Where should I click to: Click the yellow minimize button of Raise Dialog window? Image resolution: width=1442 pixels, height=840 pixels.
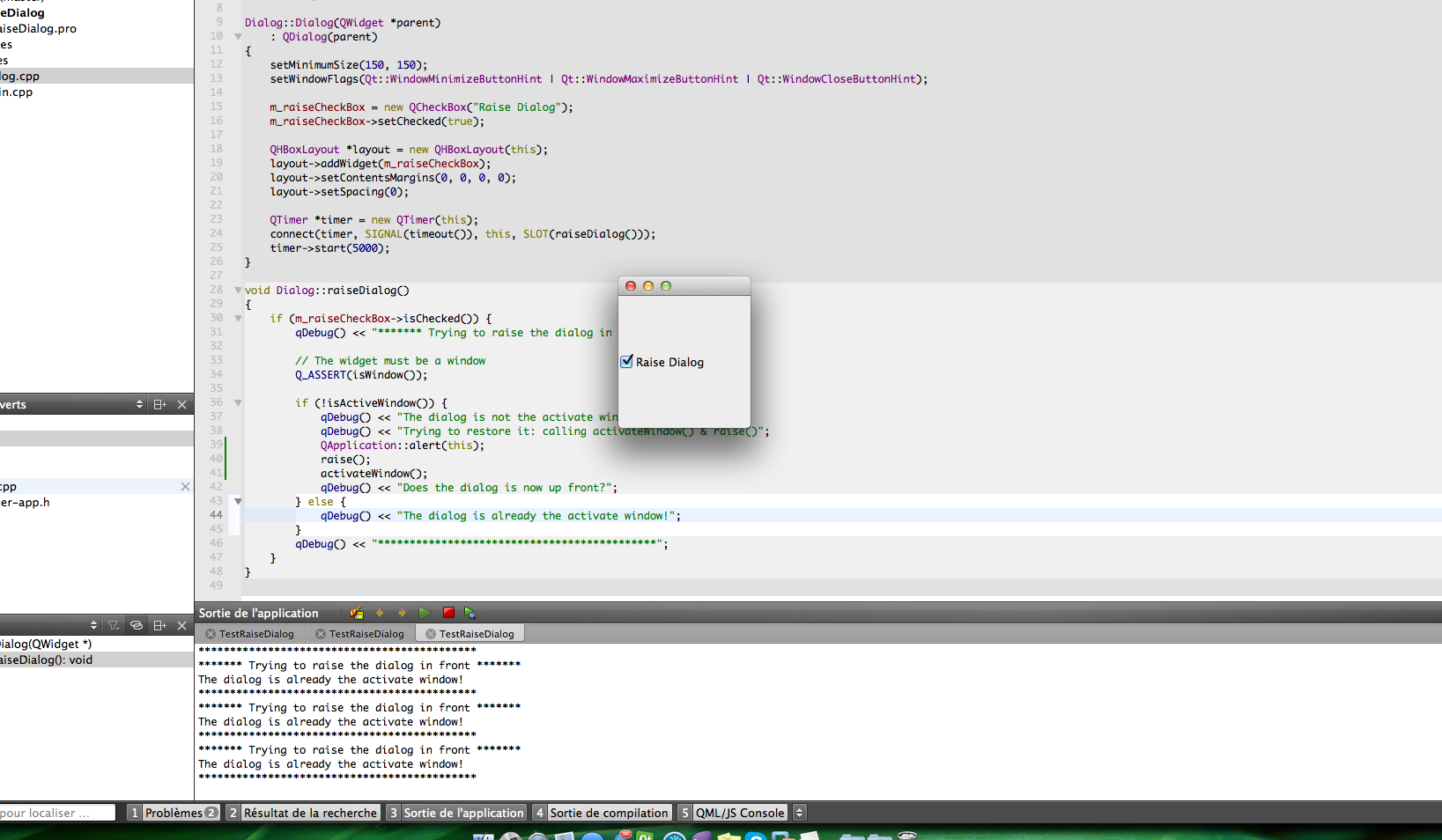648,286
